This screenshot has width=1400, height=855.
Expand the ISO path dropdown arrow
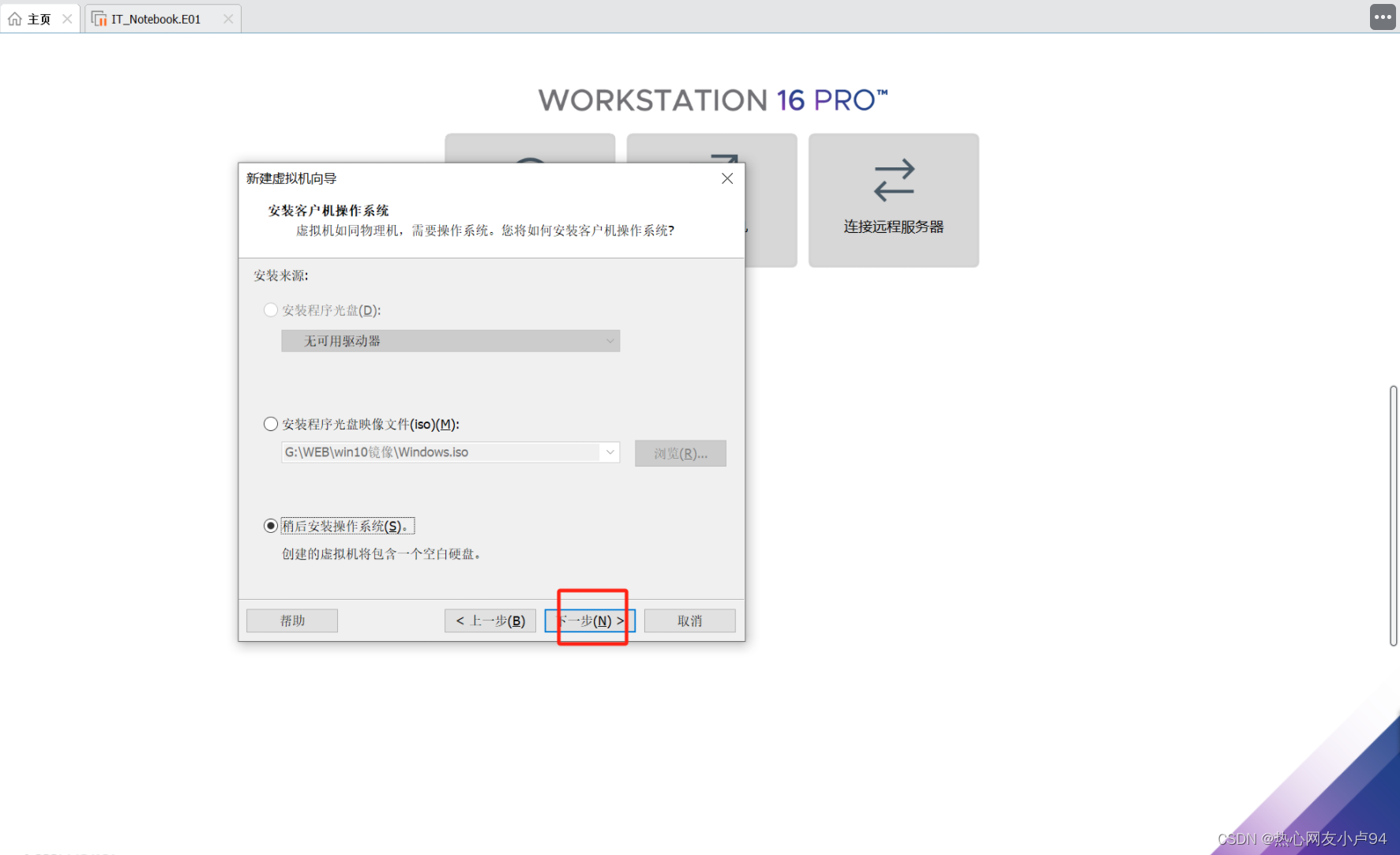click(610, 452)
